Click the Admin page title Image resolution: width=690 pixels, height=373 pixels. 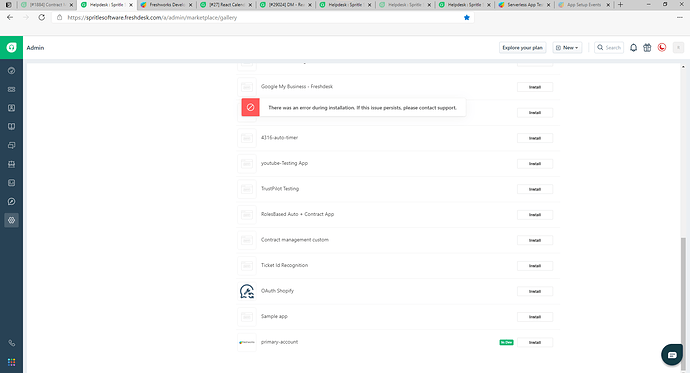pyautogui.click(x=35, y=48)
